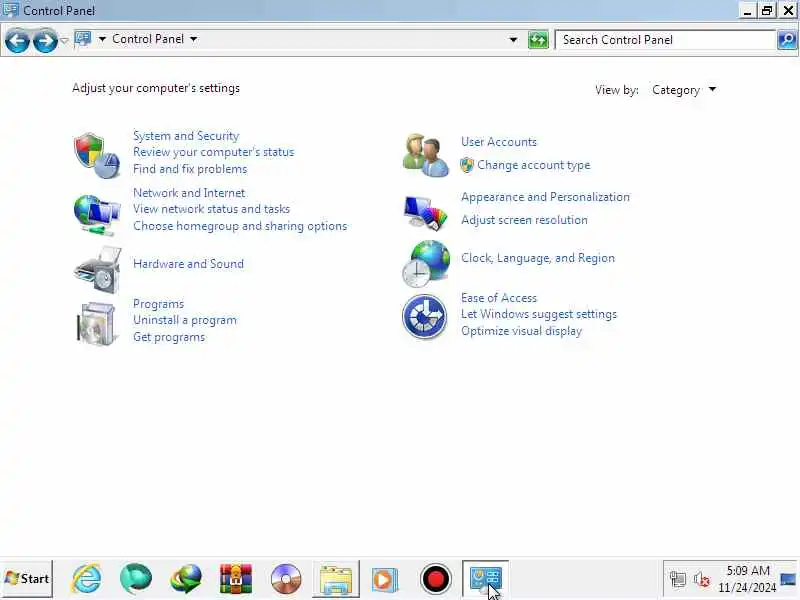Click Uninstall a program
Screen dimensions: 800x600
(x=185, y=320)
